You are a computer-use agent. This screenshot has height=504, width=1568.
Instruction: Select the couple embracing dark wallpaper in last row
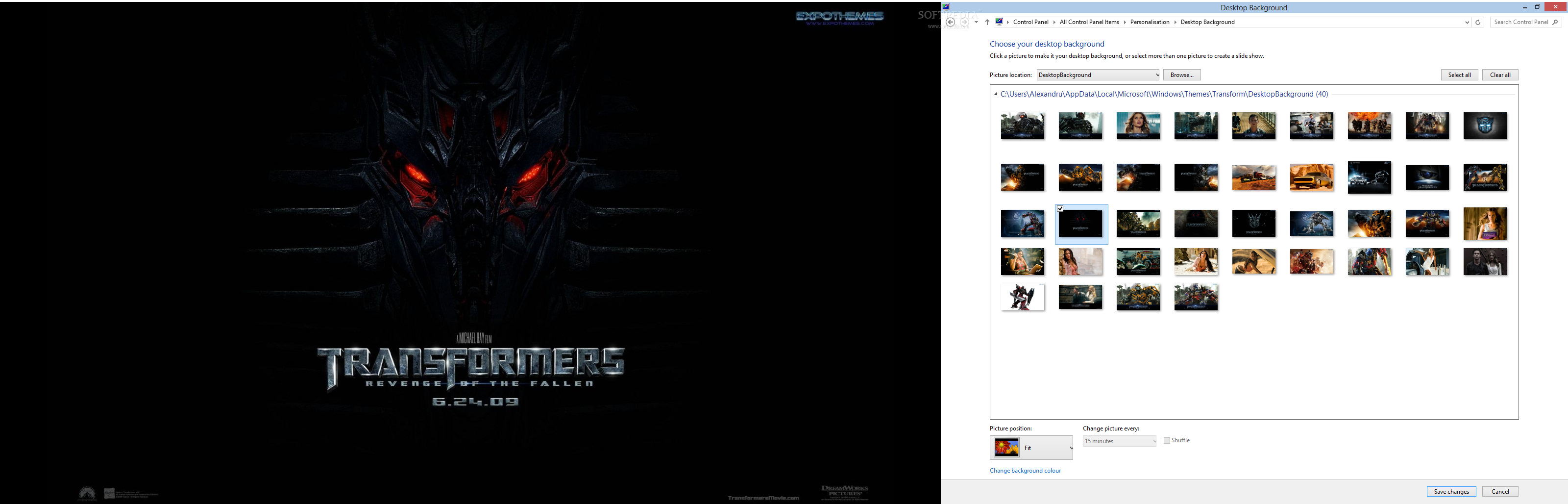click(x=1080, y=297)
